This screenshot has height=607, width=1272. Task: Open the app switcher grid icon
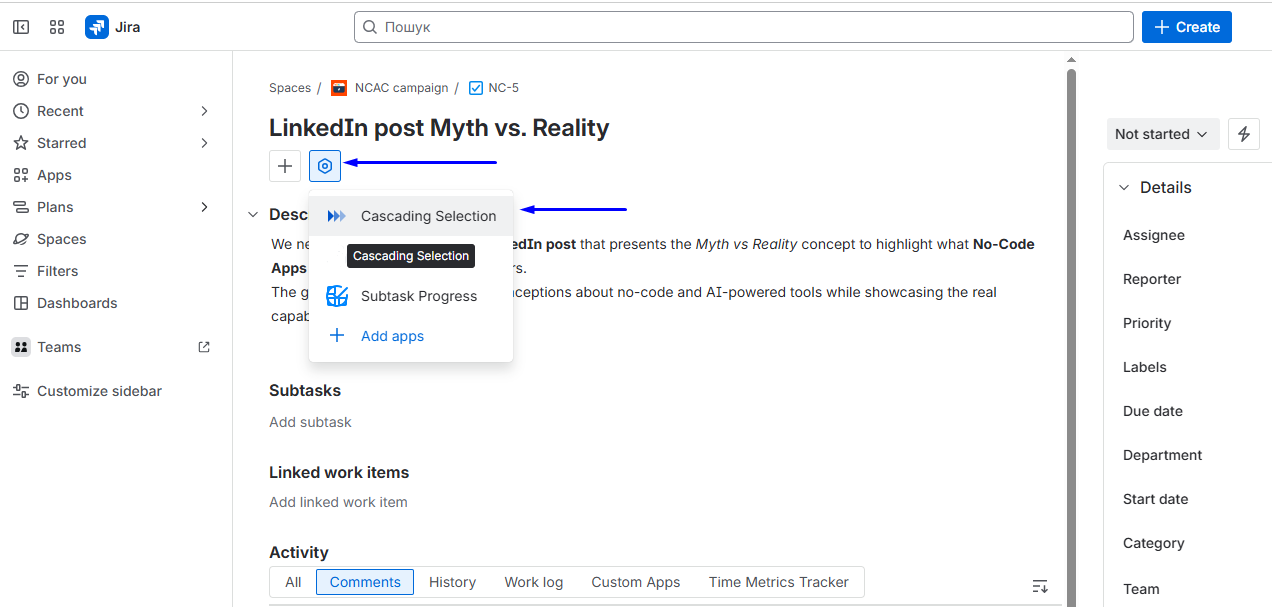(x=57, y=27)
